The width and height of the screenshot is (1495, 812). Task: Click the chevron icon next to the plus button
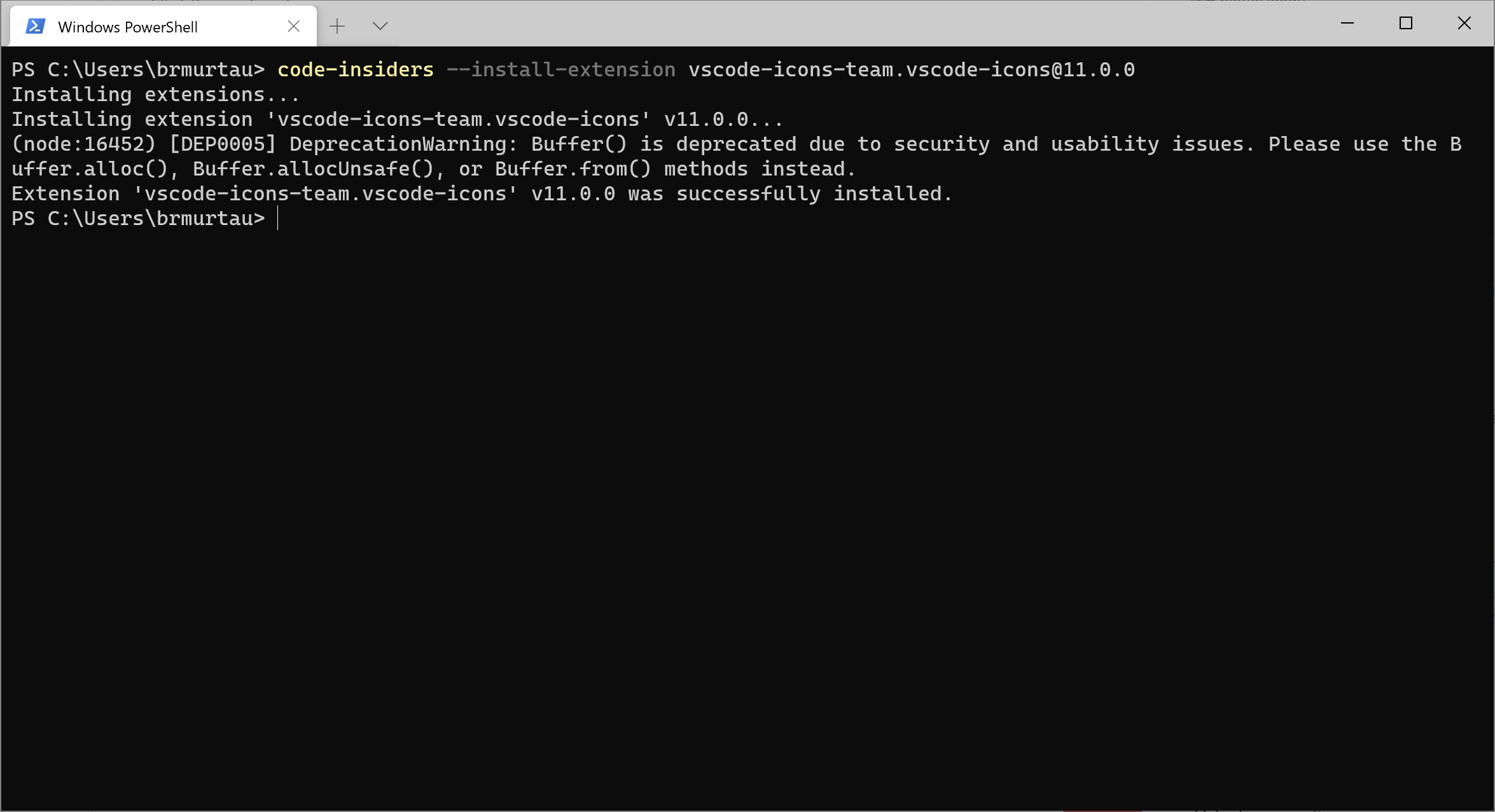click(380, 26)
